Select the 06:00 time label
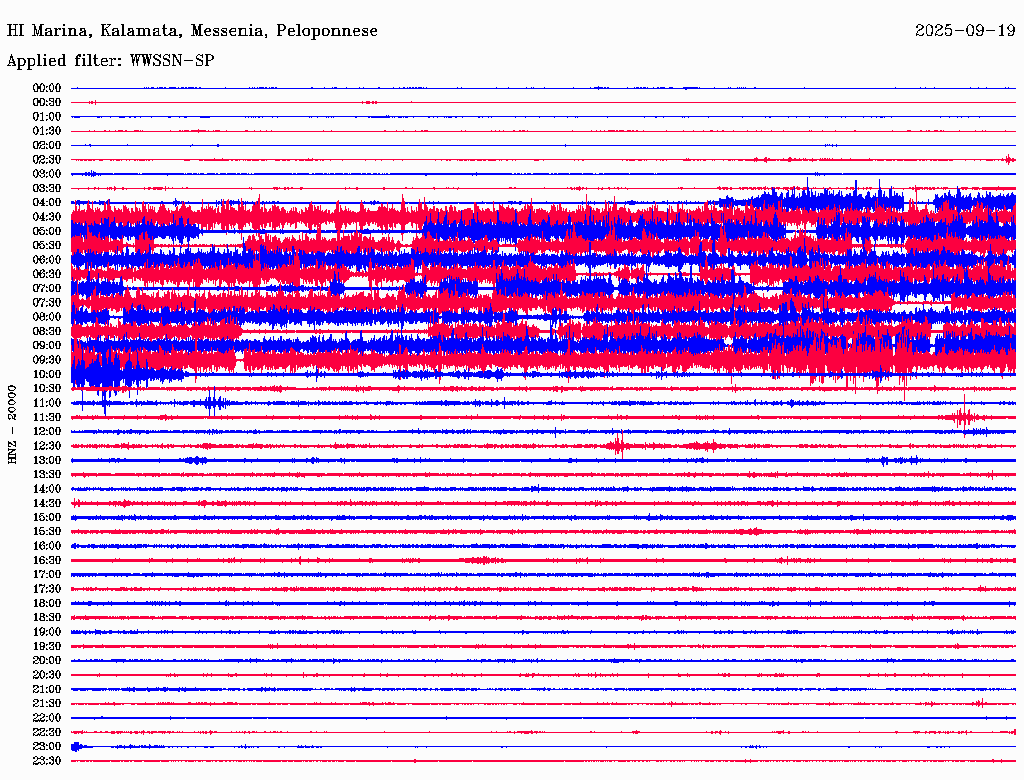This screenshot has height=780, width=1024. pos(47,260)
